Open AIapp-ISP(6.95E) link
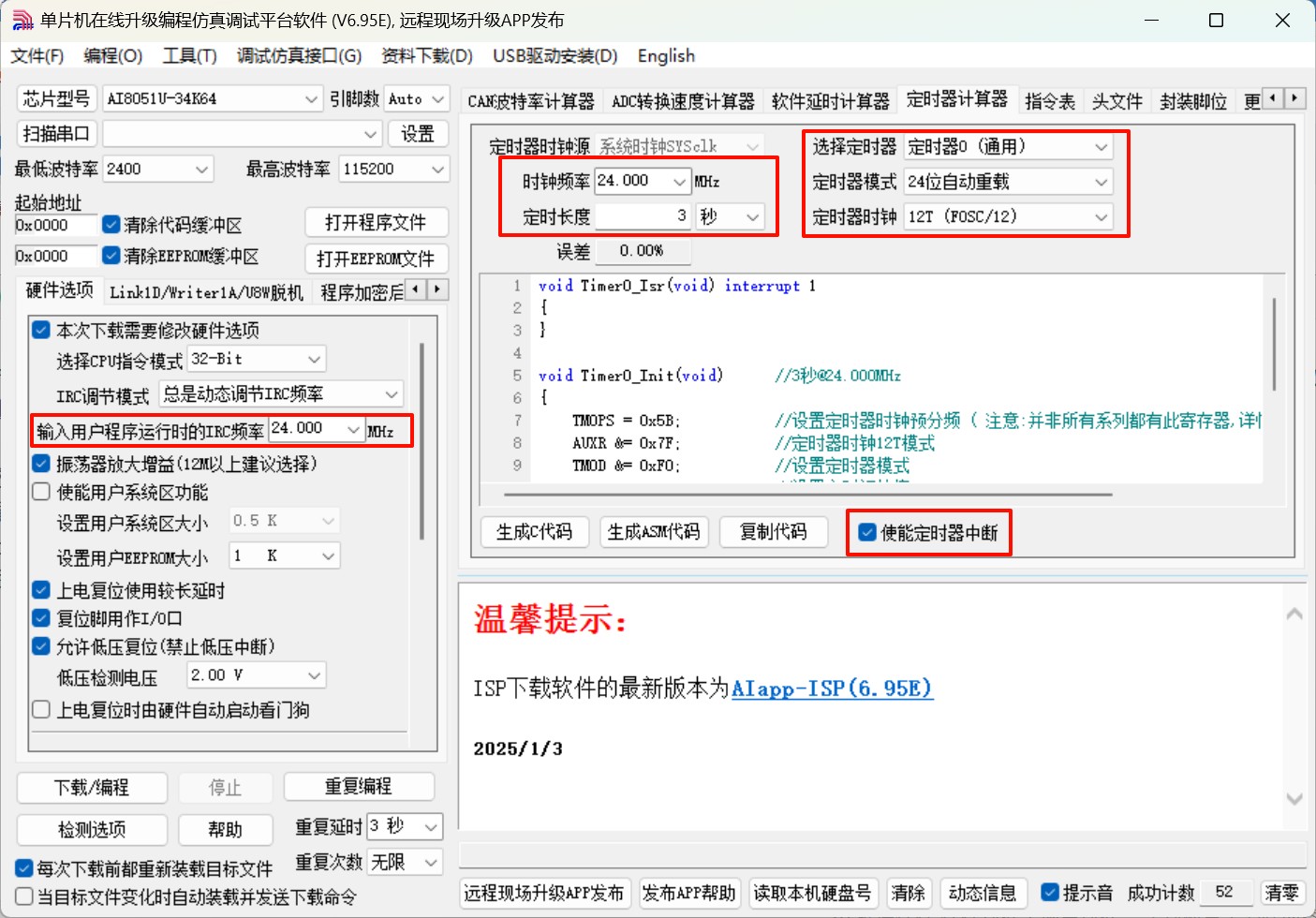 coord(832,688)
